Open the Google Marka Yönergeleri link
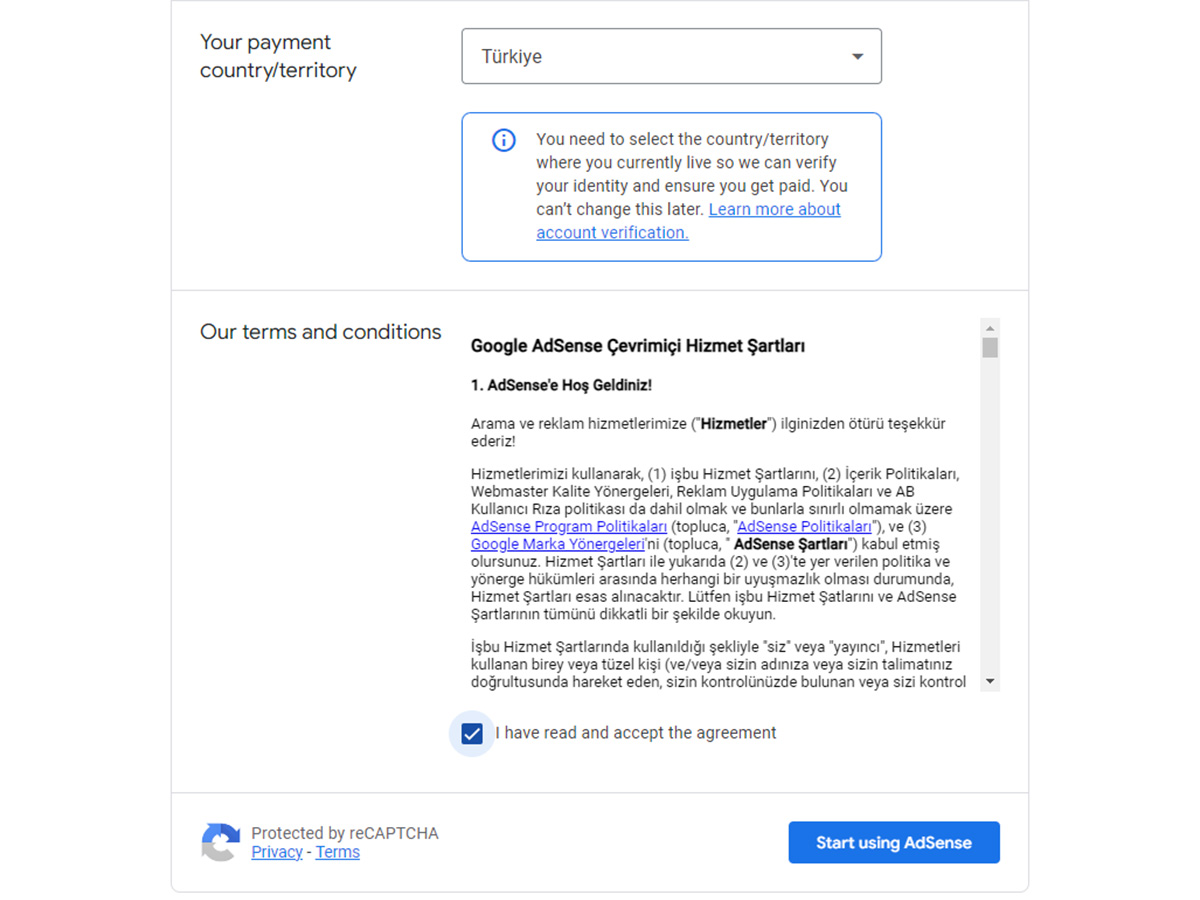This screenshot has height=900, width=1200. [x=557, y=544]
